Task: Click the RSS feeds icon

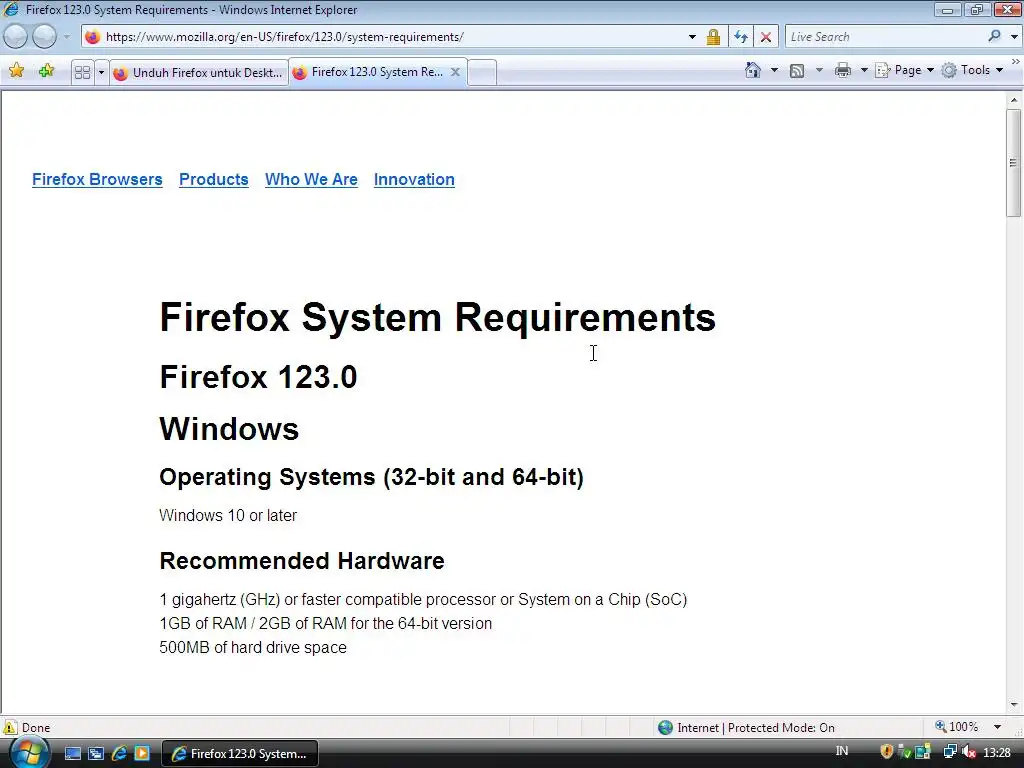Action: pyautogui.click(x=797, y=71)
